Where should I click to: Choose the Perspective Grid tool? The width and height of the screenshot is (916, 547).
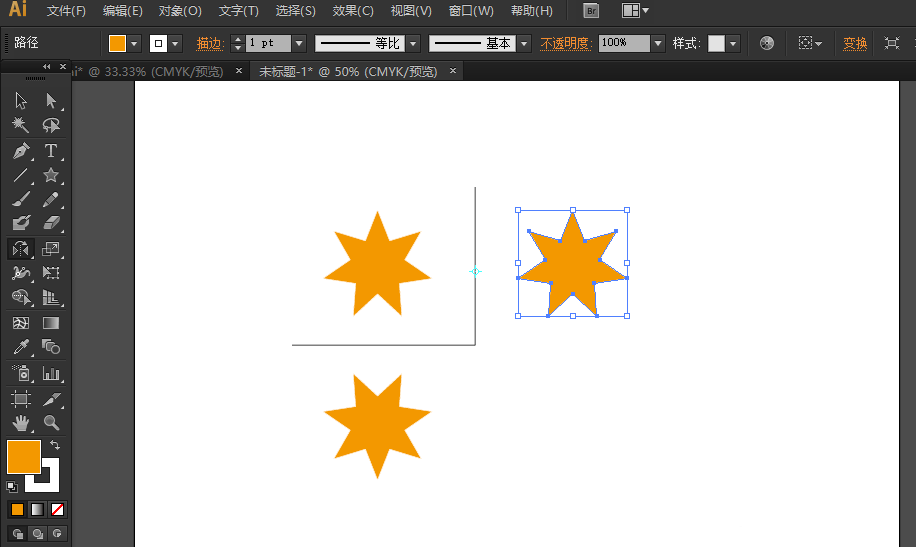point(51,297)
